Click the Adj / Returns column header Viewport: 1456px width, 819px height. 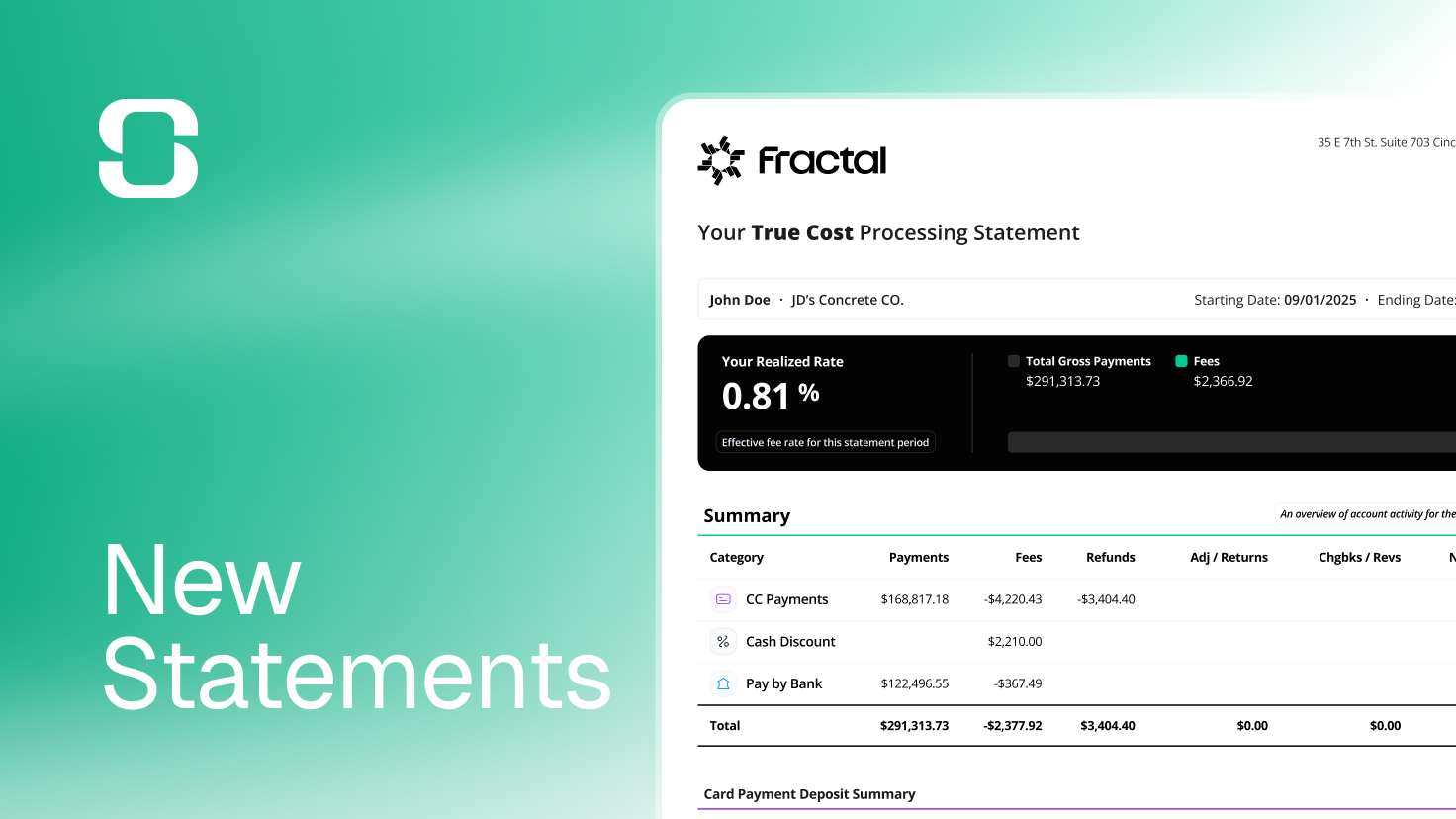(x=1229, y=558)
